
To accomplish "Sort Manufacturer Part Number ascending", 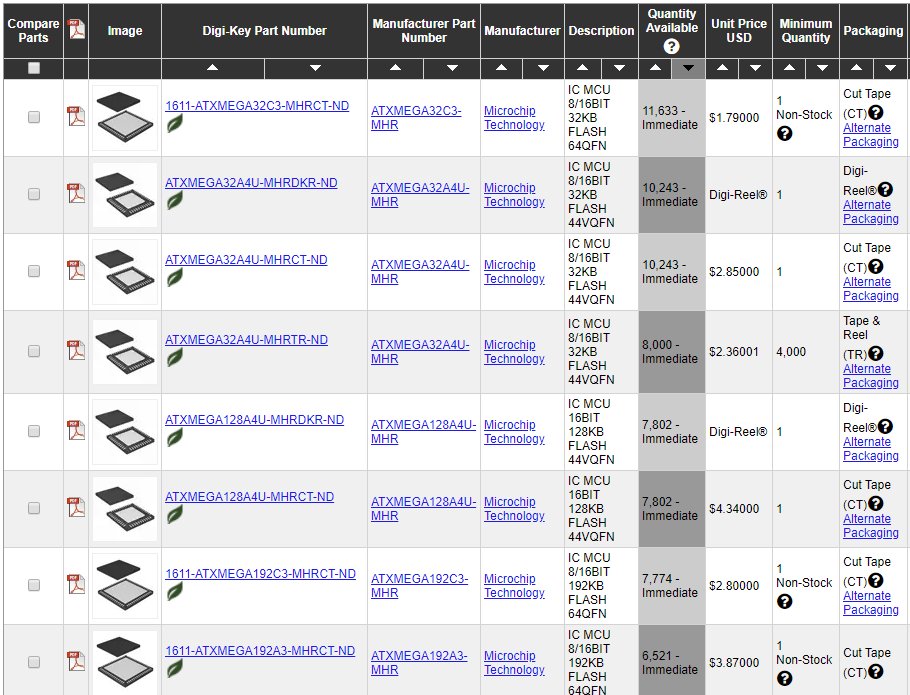I will pyautogui.click(x=396, y=68).
